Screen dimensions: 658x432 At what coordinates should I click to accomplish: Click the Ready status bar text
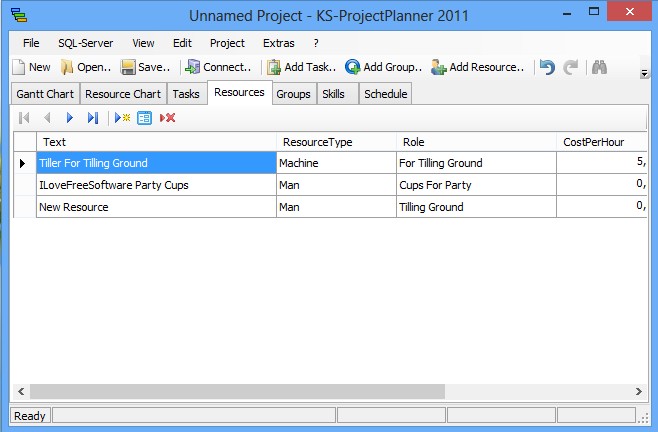[x=29, y=416]
